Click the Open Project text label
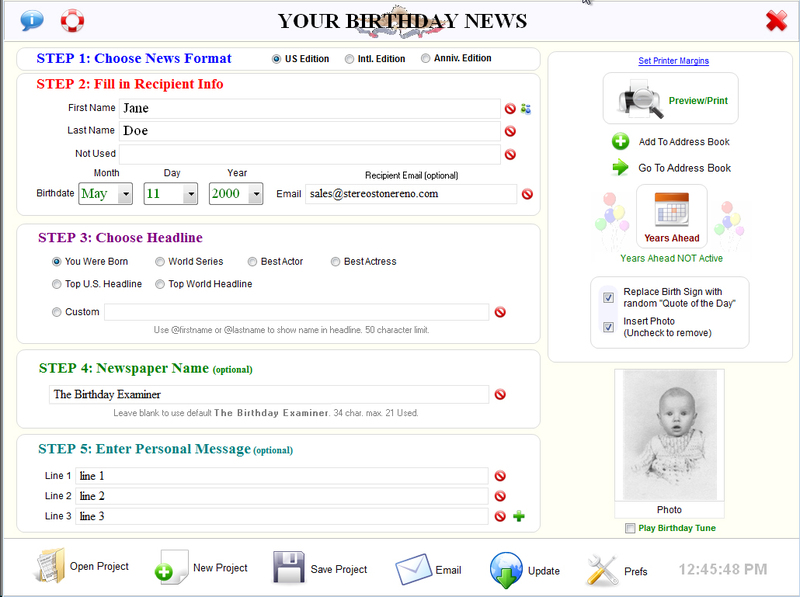The width and height of the screenshot is (800, 597). (99, 566)
